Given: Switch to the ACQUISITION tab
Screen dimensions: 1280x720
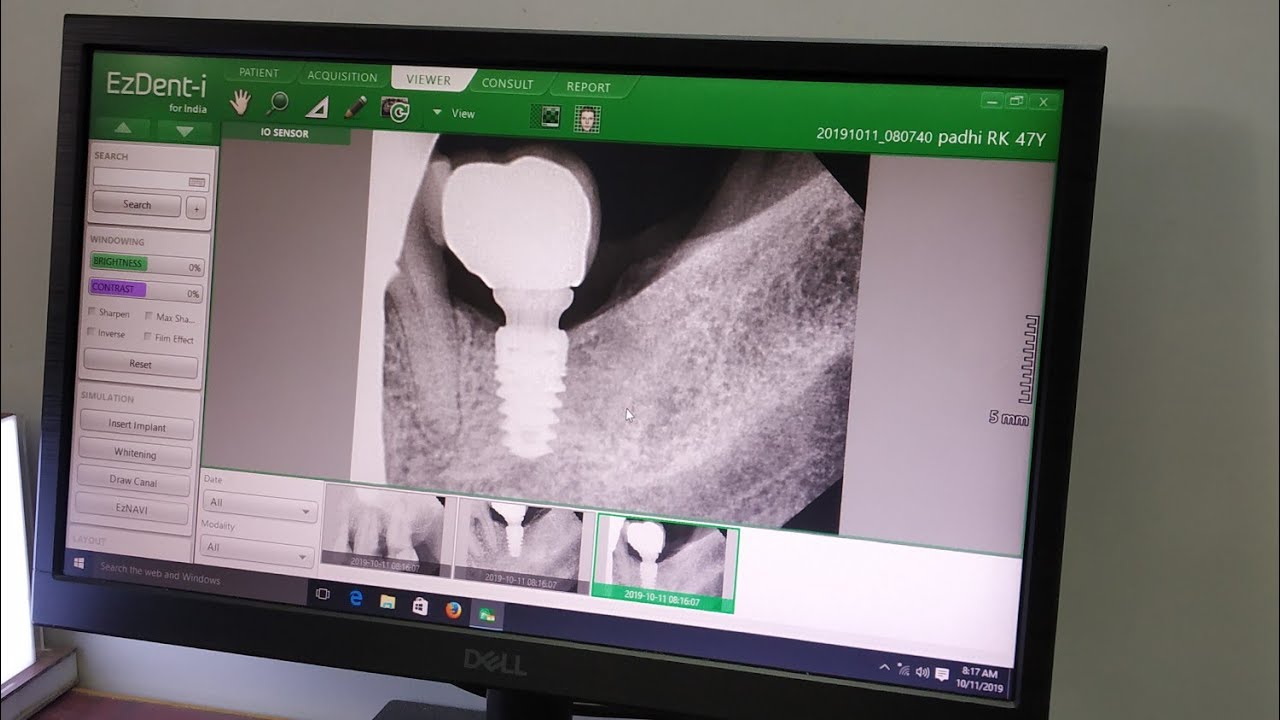Looking at the screenshot, I should [342, 77].
